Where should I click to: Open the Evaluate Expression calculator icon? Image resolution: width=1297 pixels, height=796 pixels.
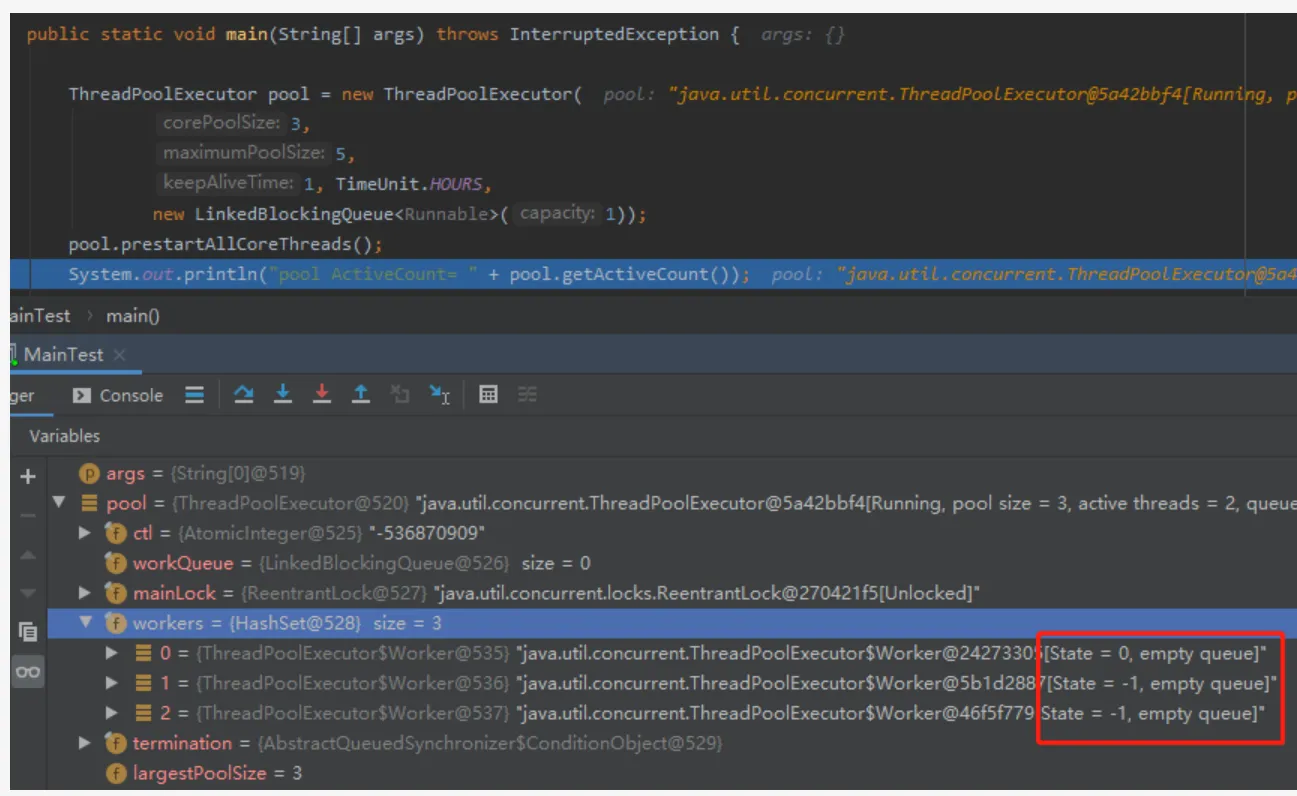(x=488, y=394)
